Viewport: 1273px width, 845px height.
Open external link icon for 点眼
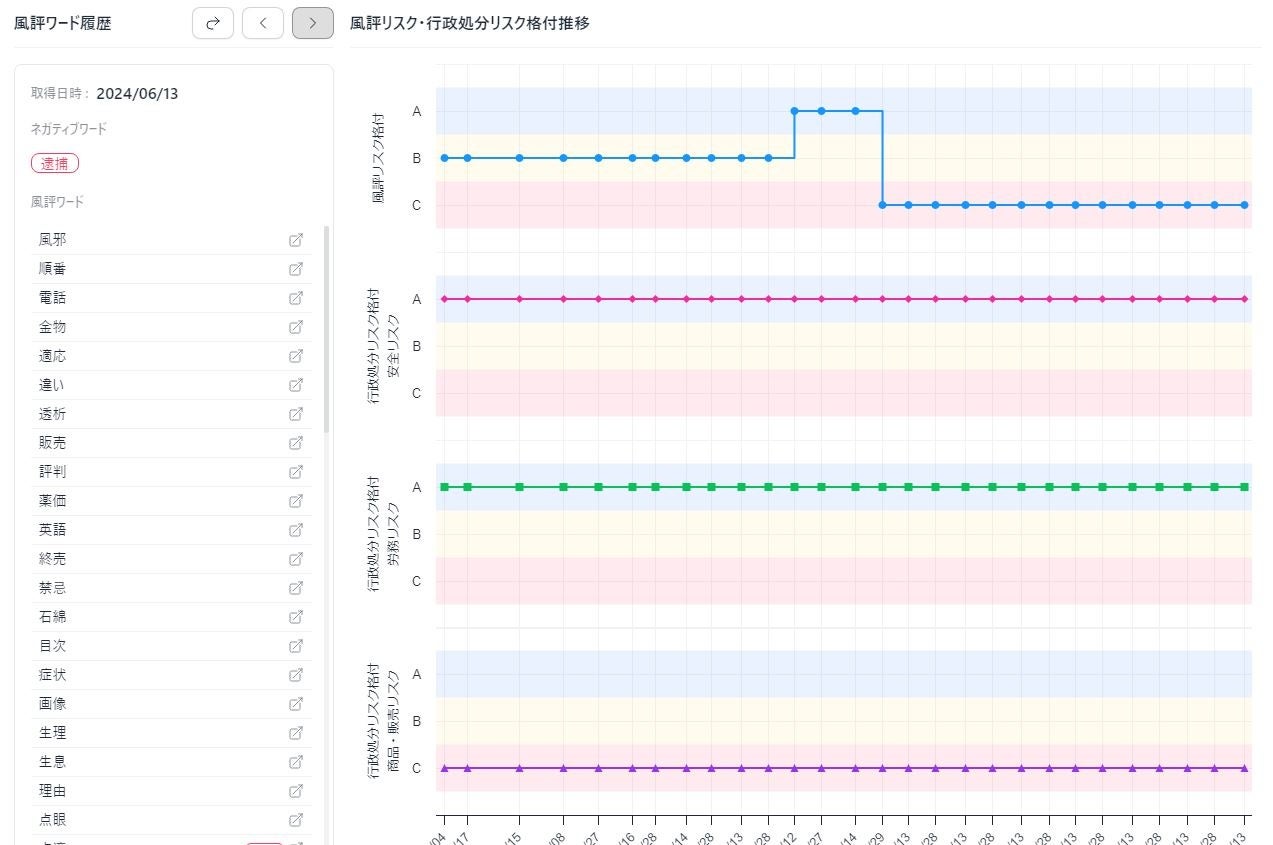coord(296,820)
